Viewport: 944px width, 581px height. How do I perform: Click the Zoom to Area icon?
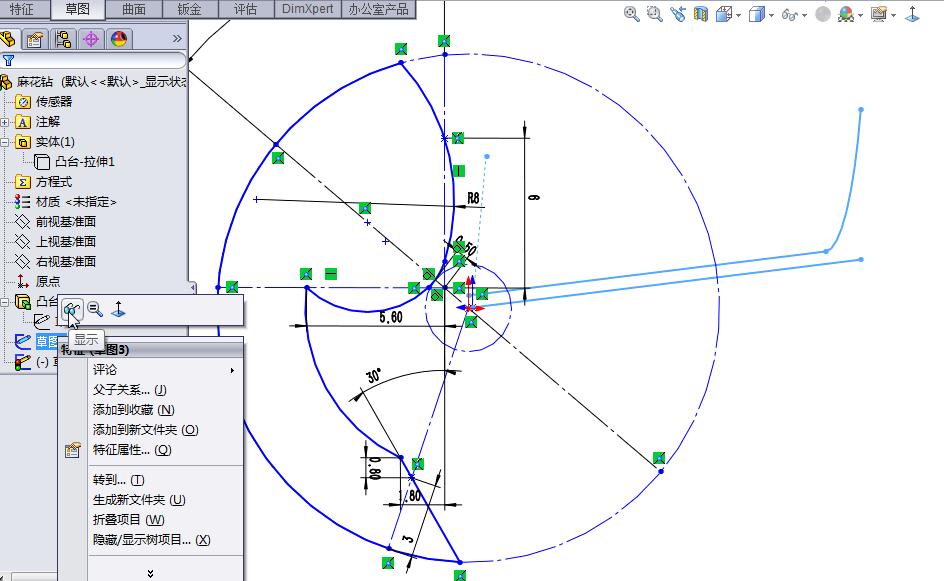point(654,14)
